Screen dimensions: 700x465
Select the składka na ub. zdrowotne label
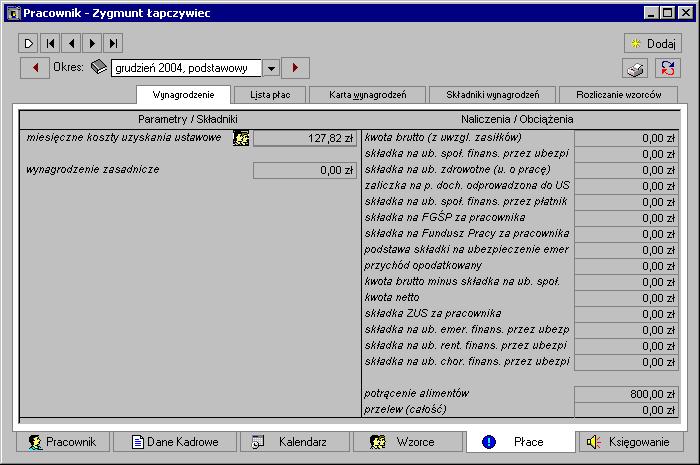tap(458, 170)
